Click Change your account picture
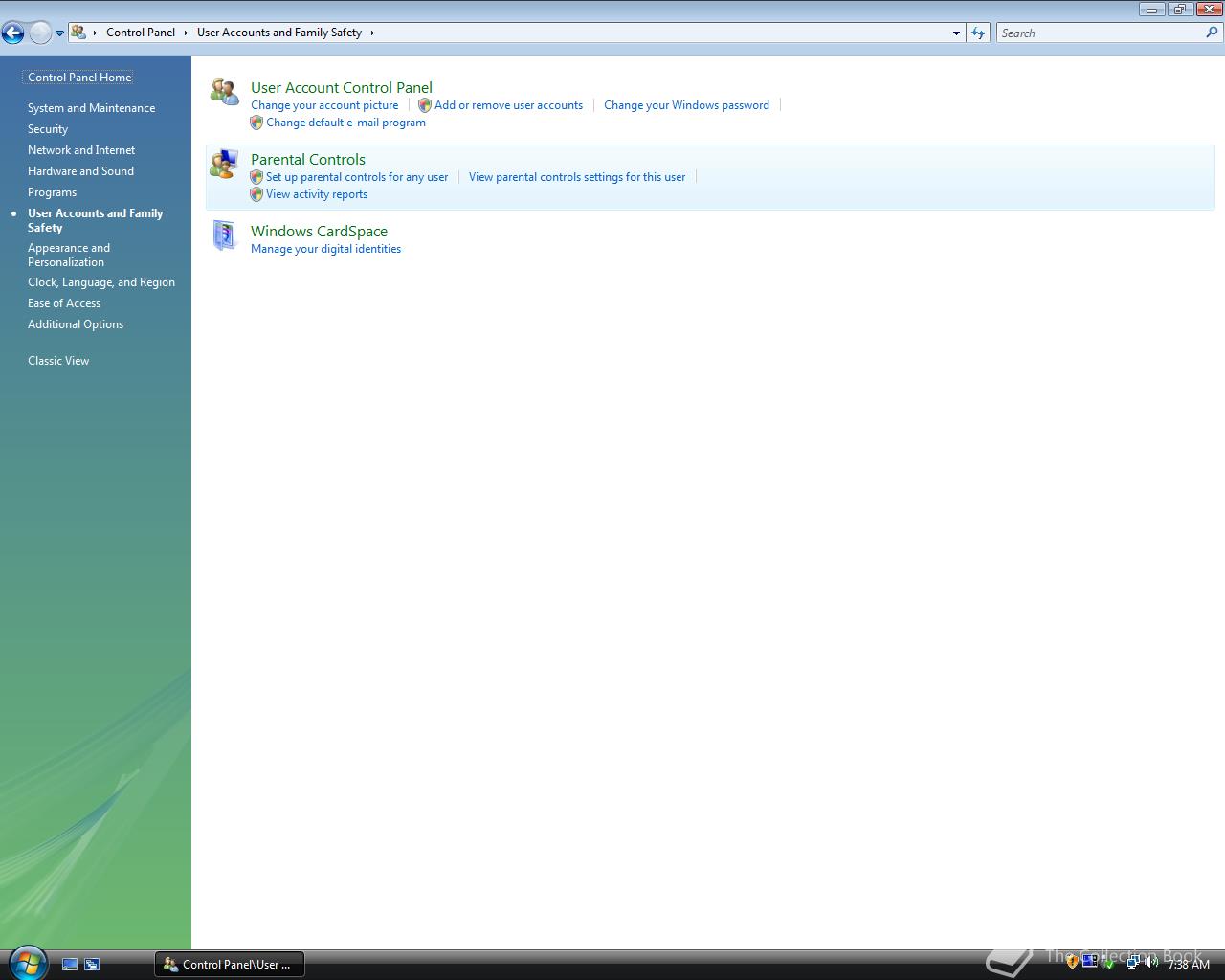Viewport: 1225px width, 980px height. coord(324,105)
